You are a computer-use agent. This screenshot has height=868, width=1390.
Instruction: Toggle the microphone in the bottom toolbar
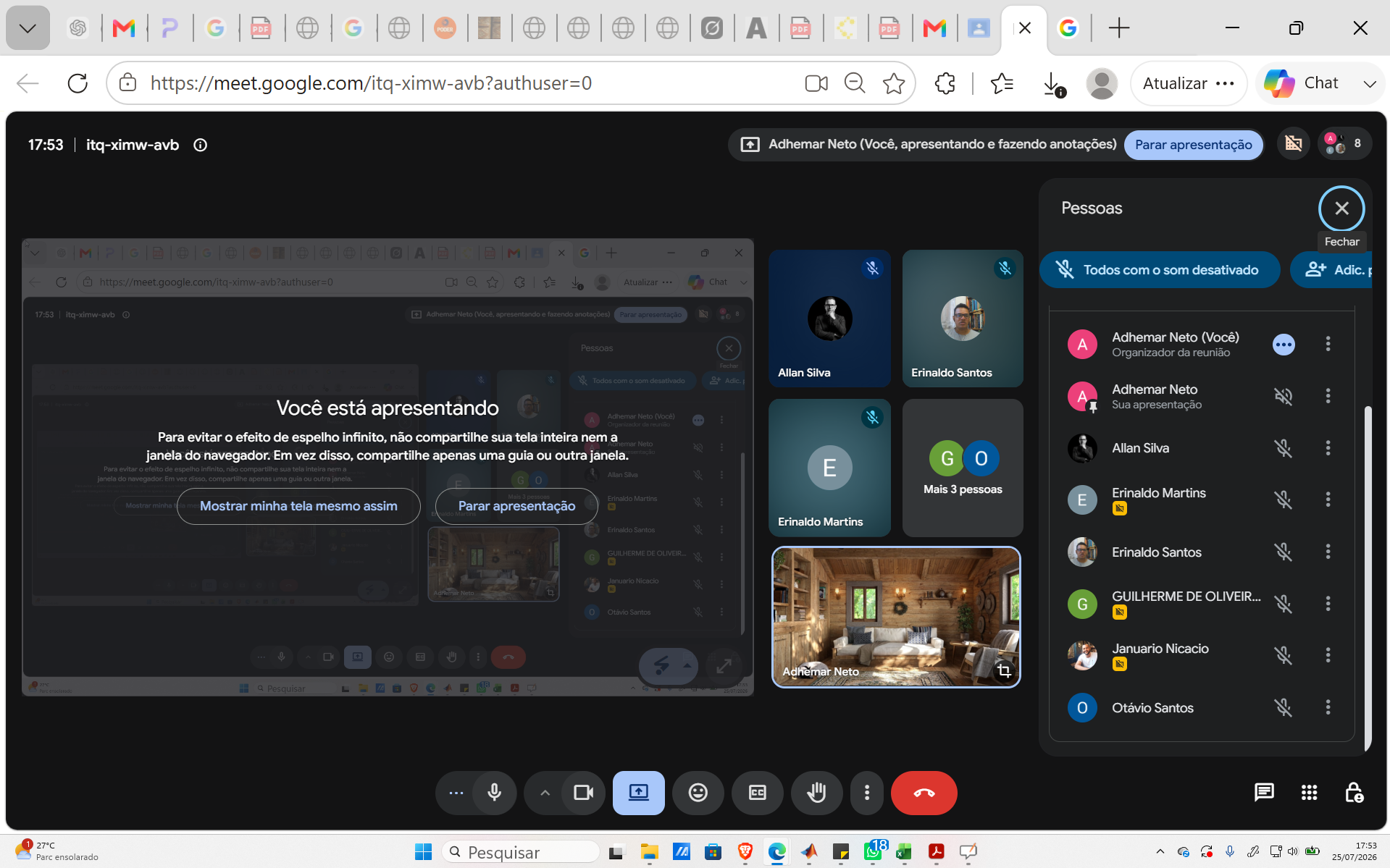[495, 793]
